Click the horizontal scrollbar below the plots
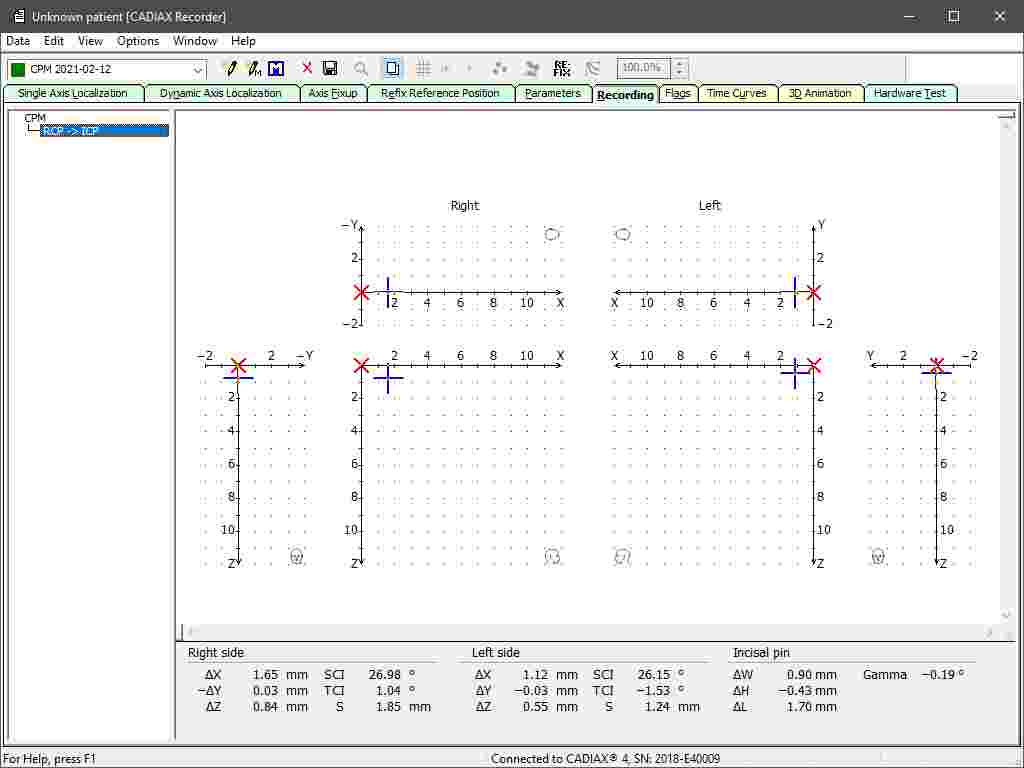This screenshot has height=768, width=1024. coord(590,631)
